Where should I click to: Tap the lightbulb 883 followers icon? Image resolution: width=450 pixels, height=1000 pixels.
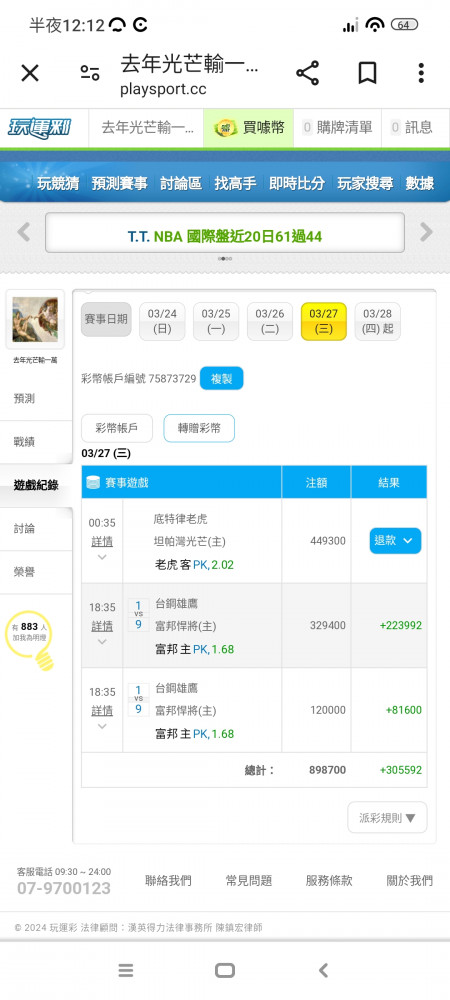pos(29,640)
